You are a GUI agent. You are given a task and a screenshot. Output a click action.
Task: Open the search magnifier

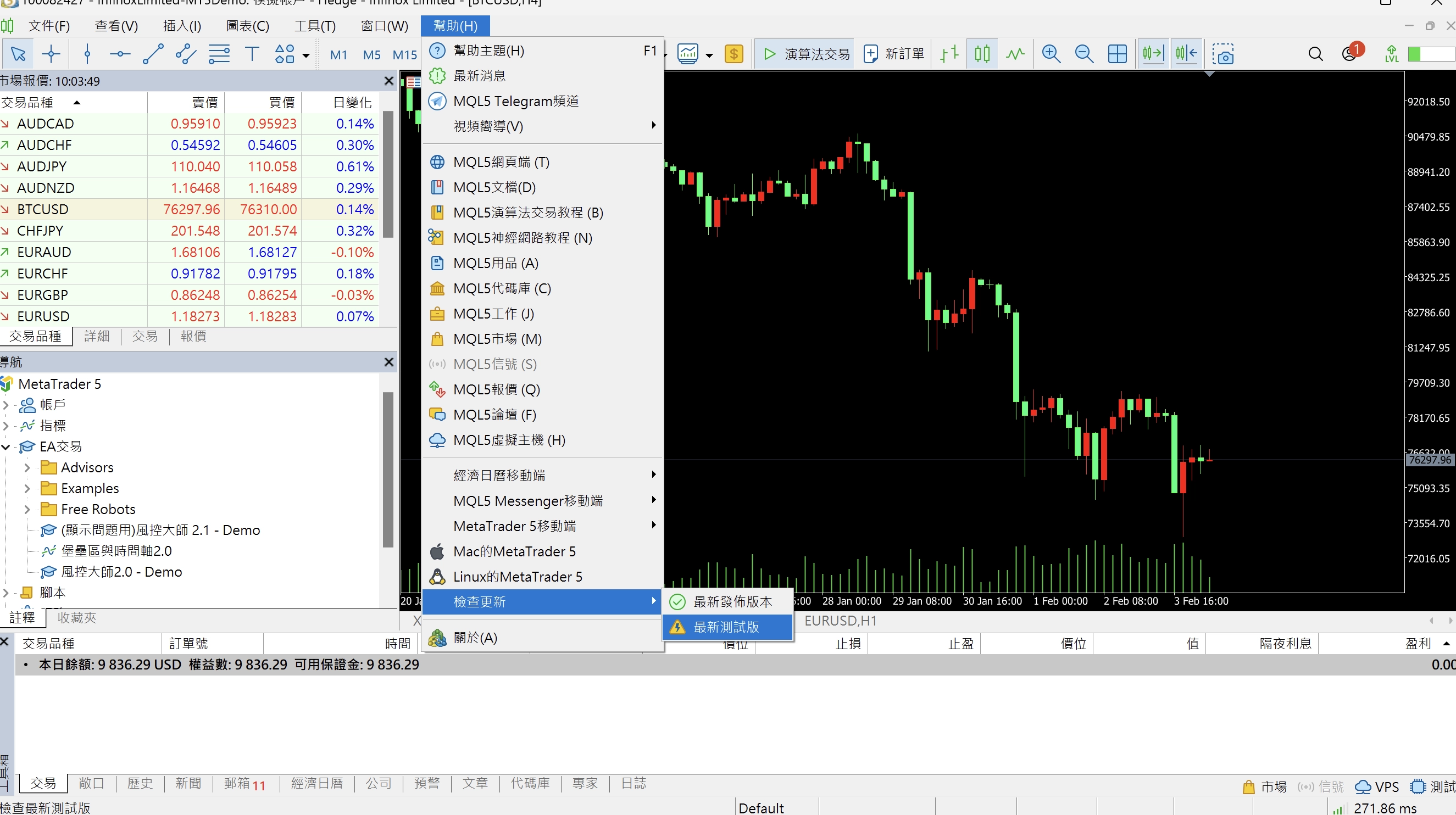click(1315, 54)
